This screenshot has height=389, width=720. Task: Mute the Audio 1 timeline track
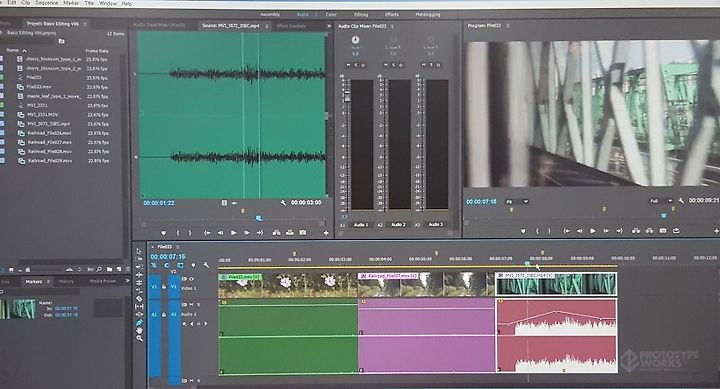[191, 304]
